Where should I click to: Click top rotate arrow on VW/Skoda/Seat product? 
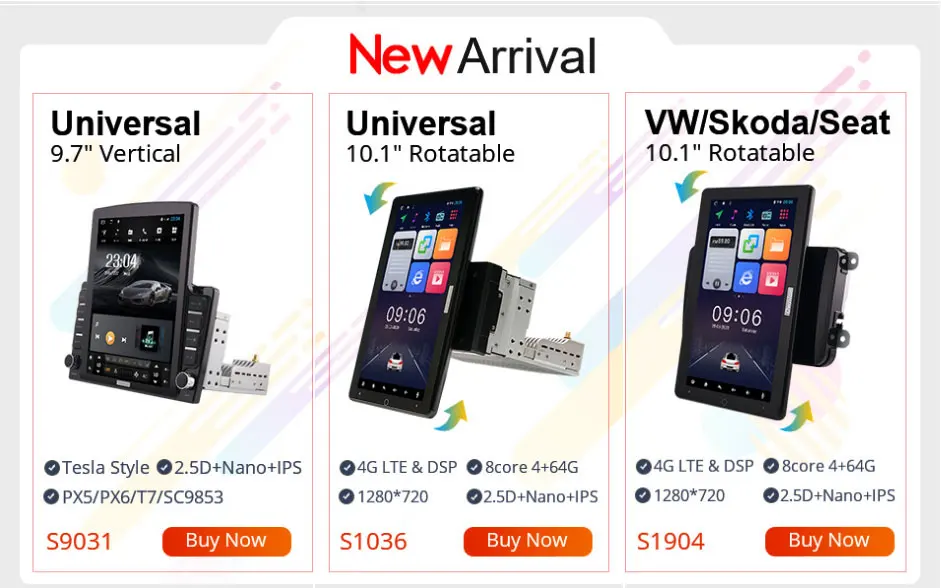[x=691, y=185]
